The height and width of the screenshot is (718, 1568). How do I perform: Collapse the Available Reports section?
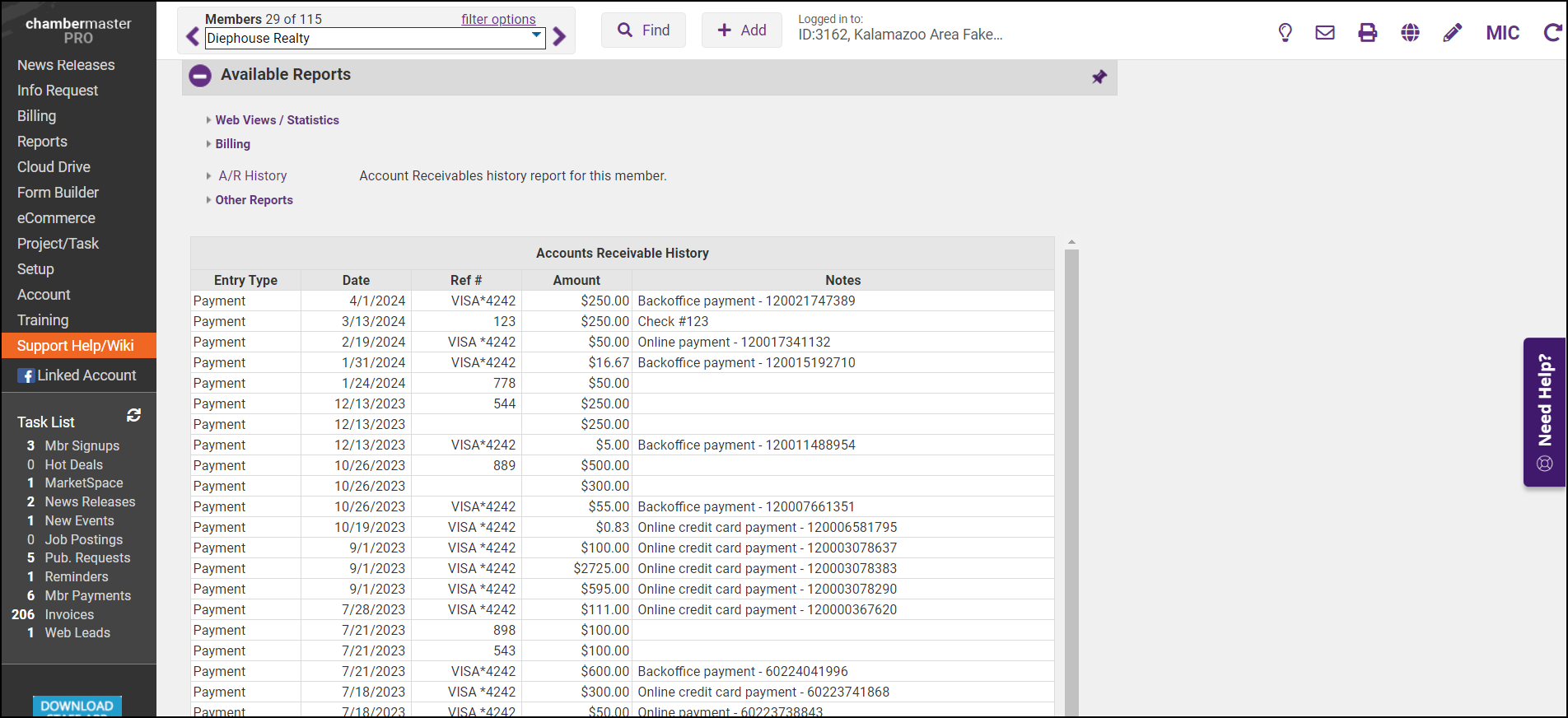(200, 76)
